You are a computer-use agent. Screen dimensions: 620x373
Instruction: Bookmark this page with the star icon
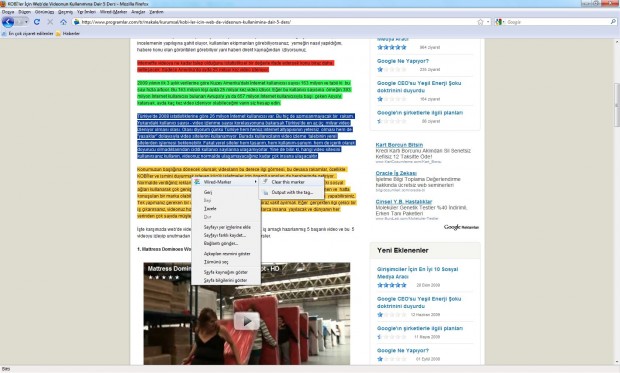[480, 22]
